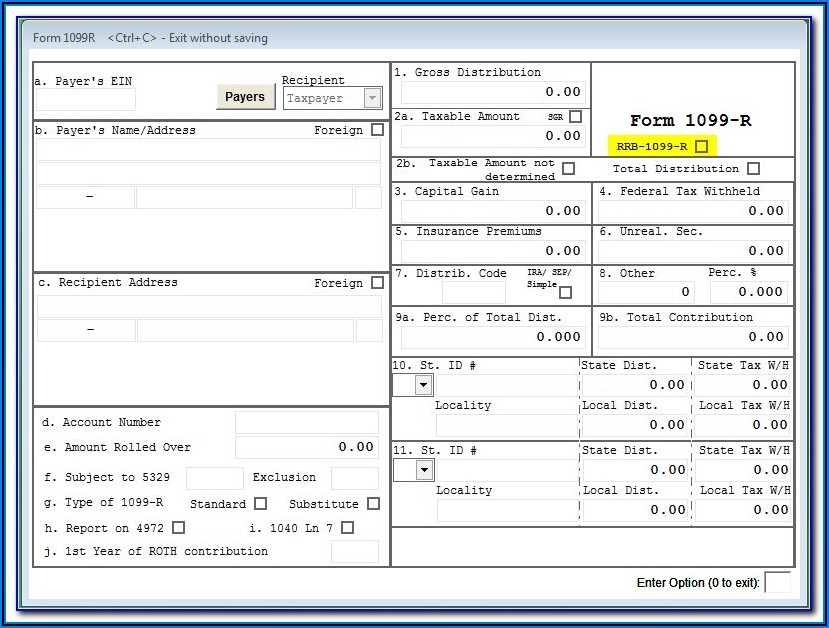Check the Foreign box for Payer's address
This screenshot has width=829, height=628.
tap(377, 130)
